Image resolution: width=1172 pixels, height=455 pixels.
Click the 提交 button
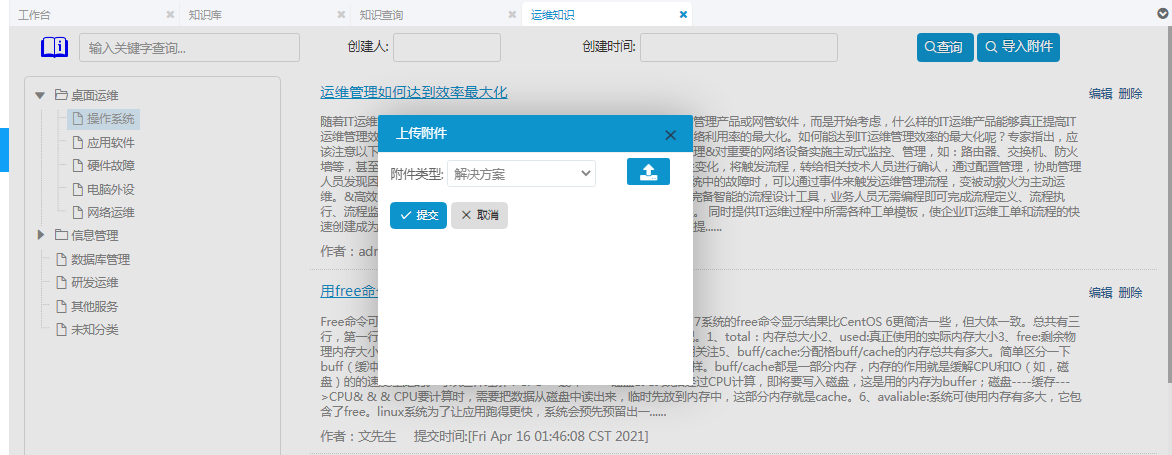418,215
